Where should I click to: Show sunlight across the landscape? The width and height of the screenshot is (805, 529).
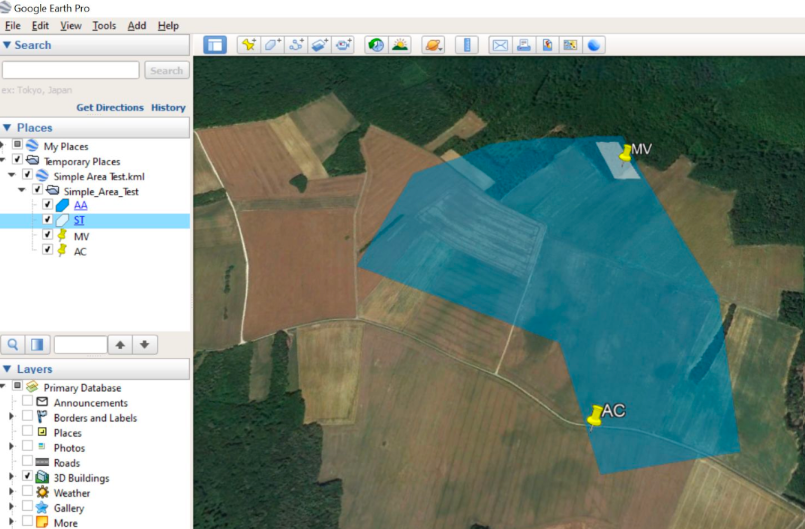399,45
